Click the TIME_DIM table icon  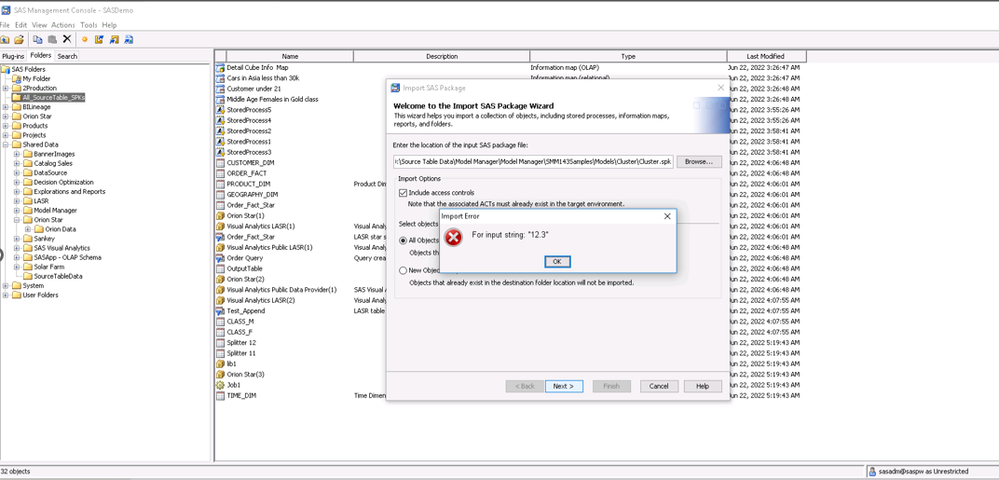[220, 395]
